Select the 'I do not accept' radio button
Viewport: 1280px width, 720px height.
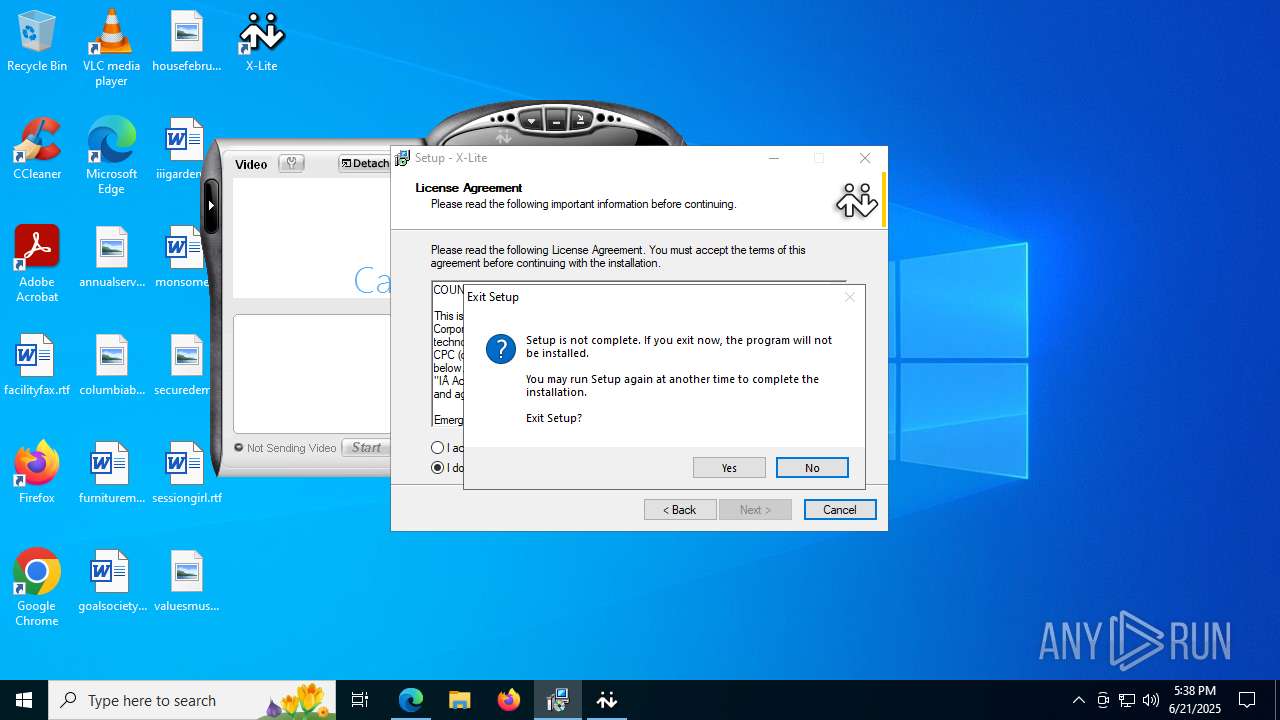coord(438,468)
